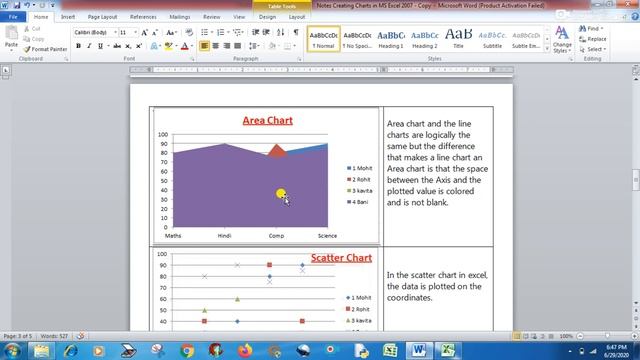This screenshot has height=360, width=640.
Task: Open the Font dialog launcher
Action: click(x=192, y=59)
